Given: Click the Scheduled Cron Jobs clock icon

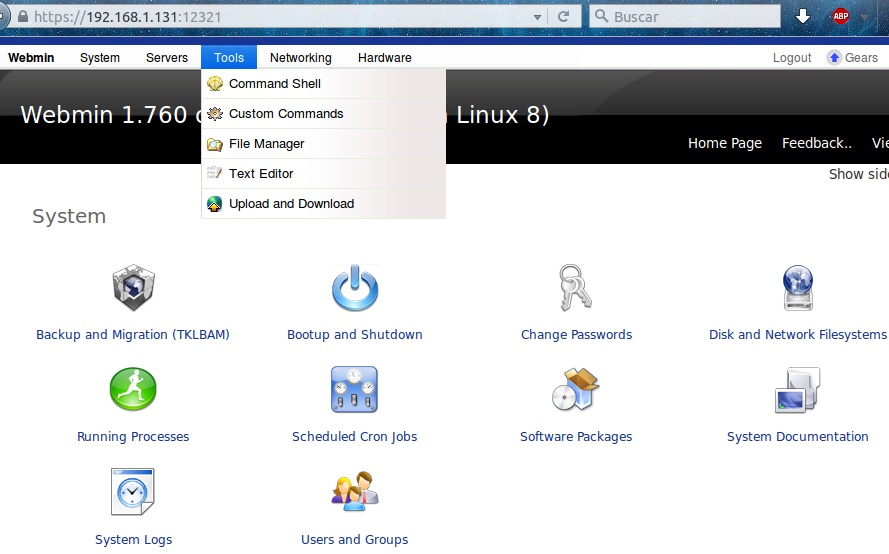Looking at the screenshot, I should coord(354,390).
